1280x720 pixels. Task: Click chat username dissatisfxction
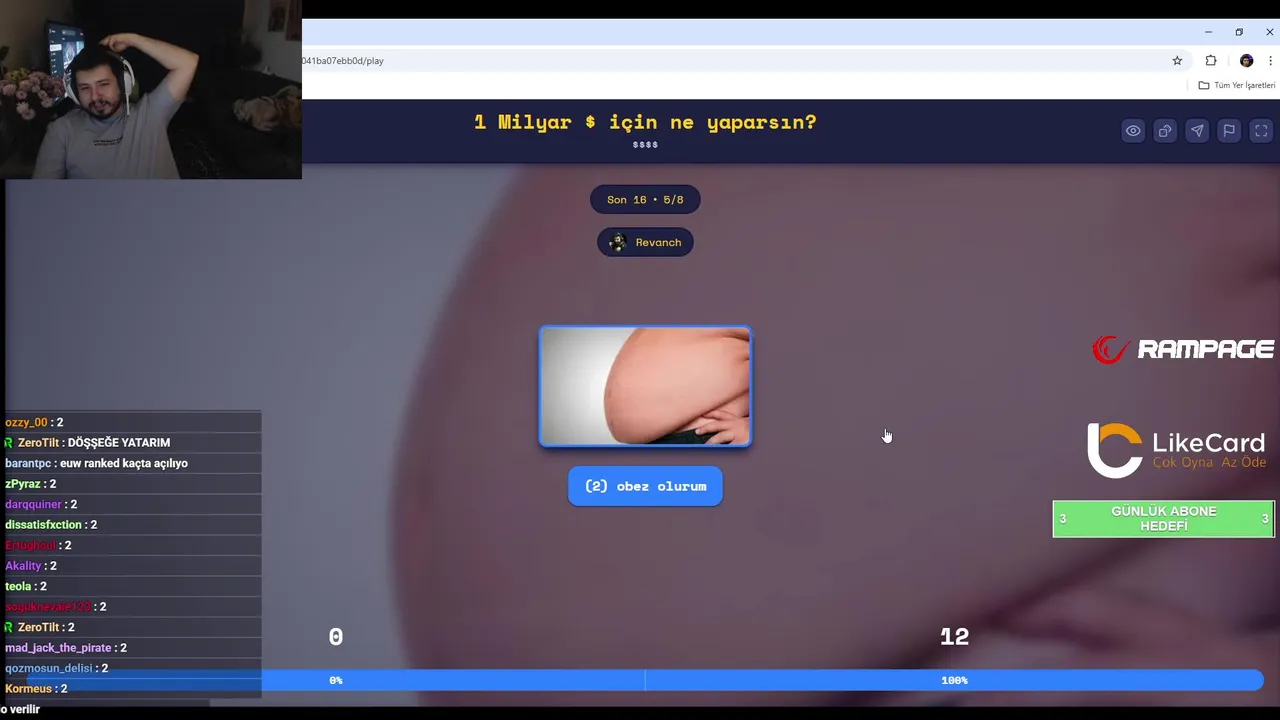43,525
